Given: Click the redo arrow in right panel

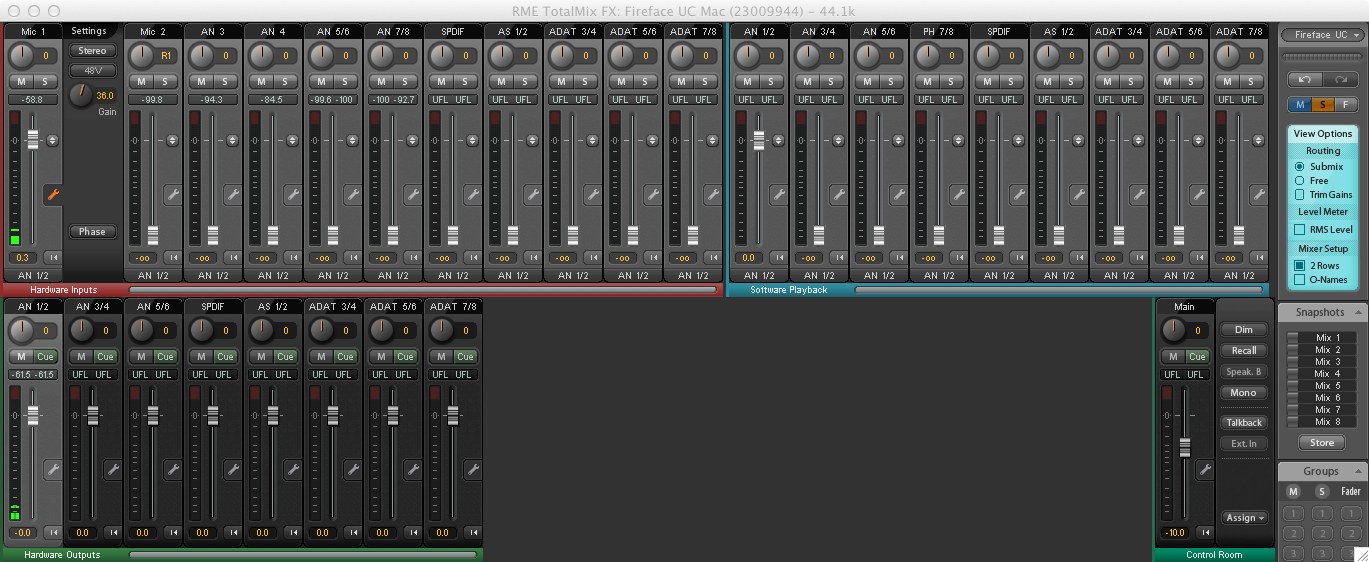Looking at the screenshot, I should (x=1340, y=79).
